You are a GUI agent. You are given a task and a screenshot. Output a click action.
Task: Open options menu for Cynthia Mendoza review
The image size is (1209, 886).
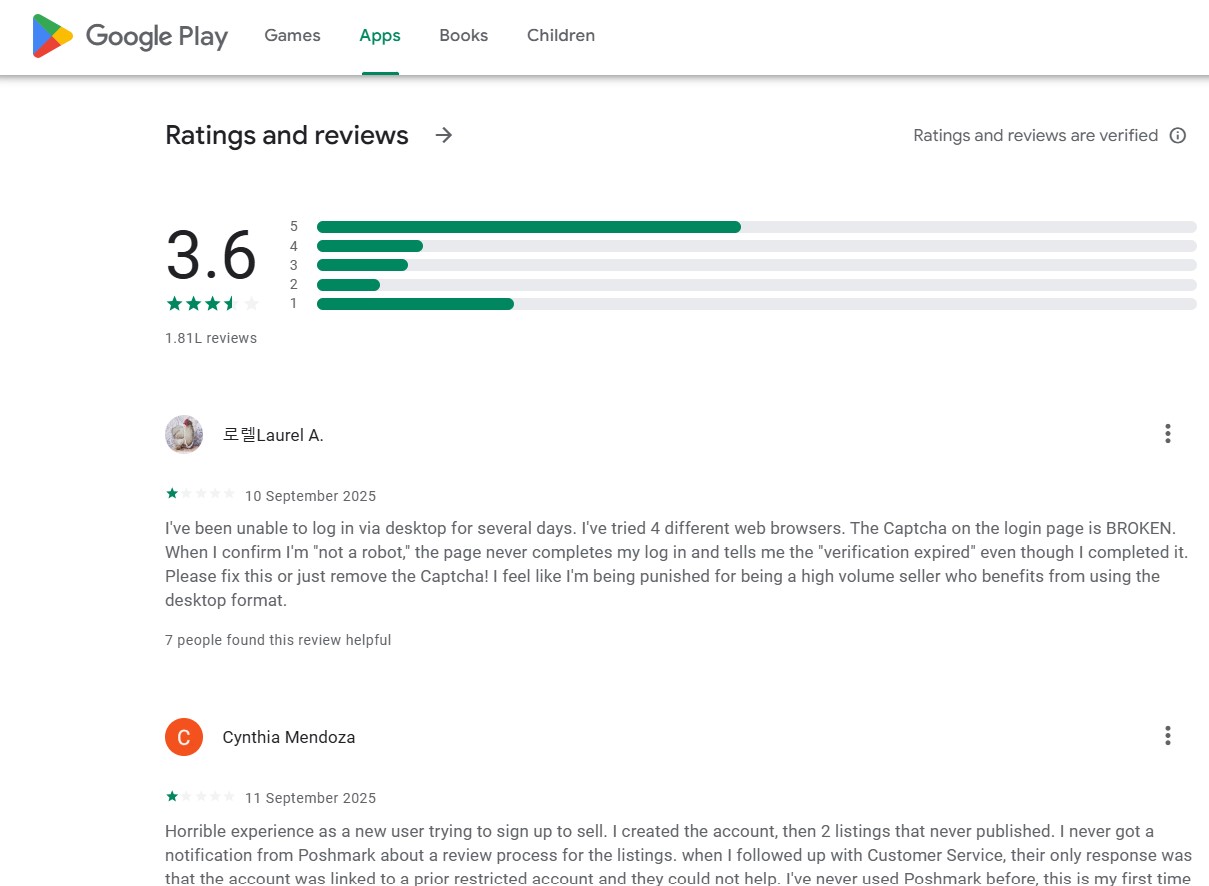1167,736
